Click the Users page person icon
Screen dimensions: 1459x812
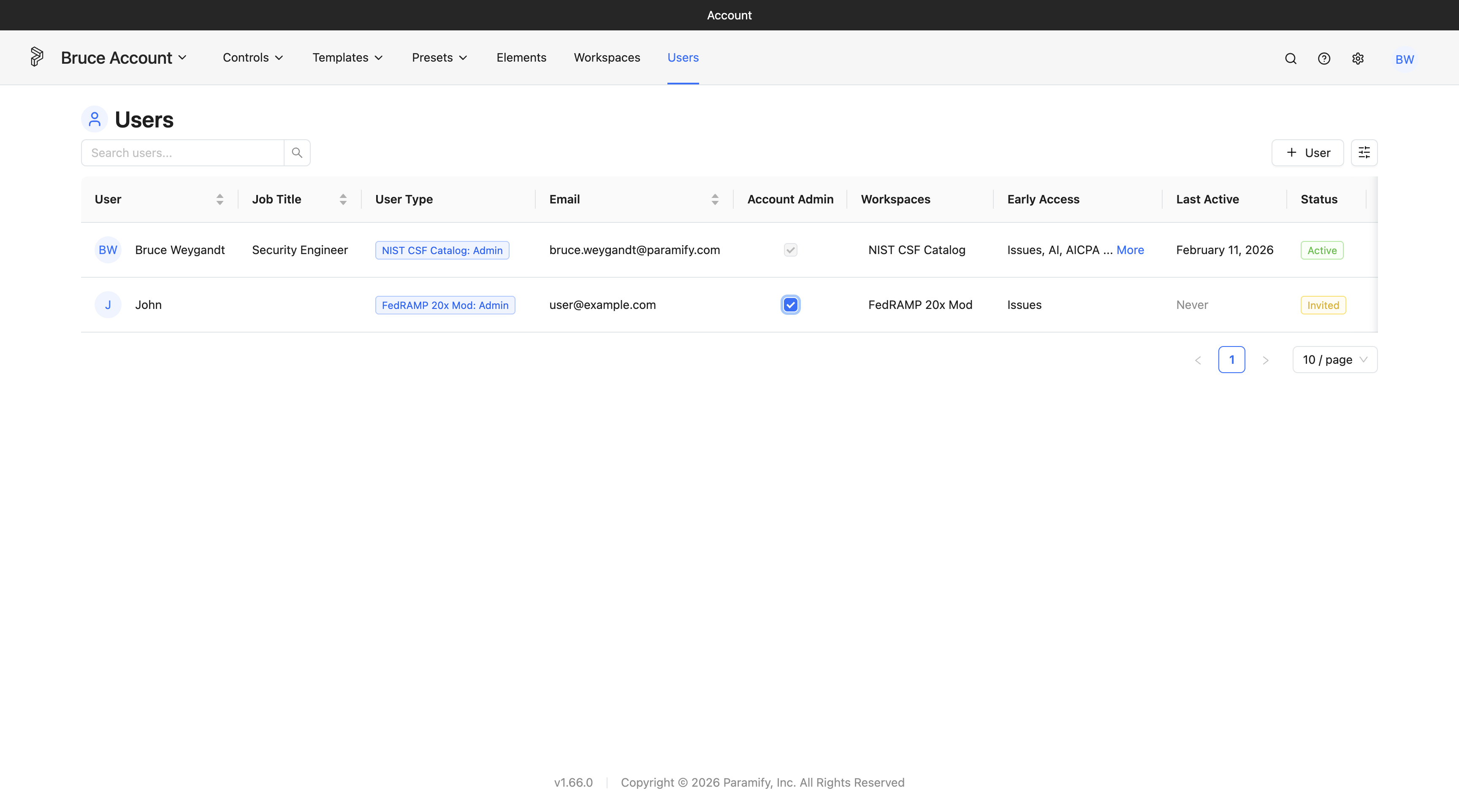pos(95,119)
